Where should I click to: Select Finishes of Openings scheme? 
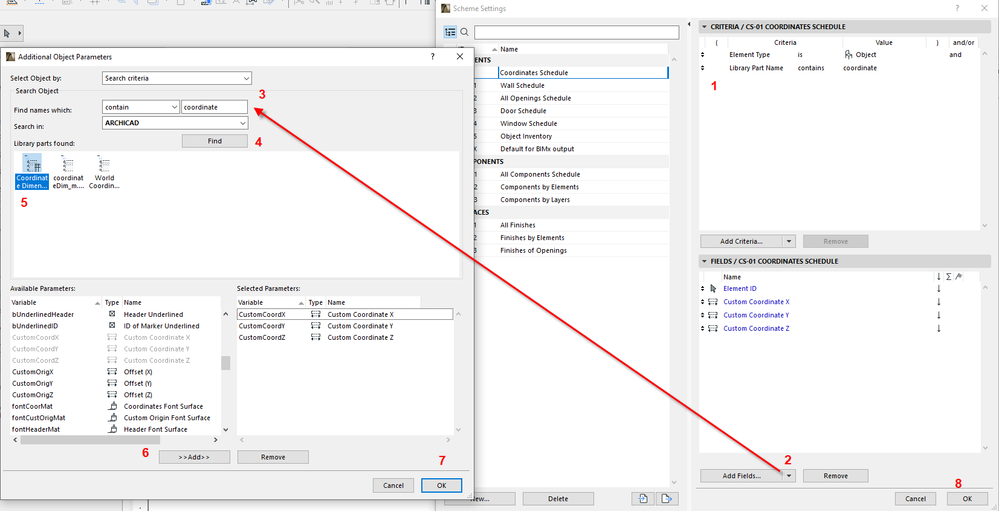pos(533,250)
